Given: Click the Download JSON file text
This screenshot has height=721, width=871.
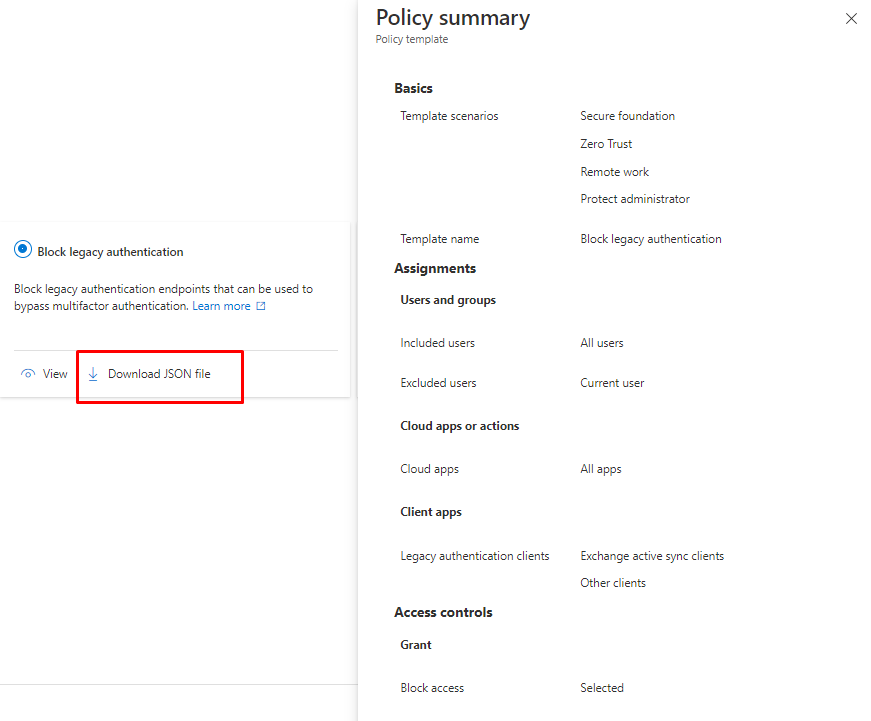Looking at the screenshot, I should pos(159,374).
